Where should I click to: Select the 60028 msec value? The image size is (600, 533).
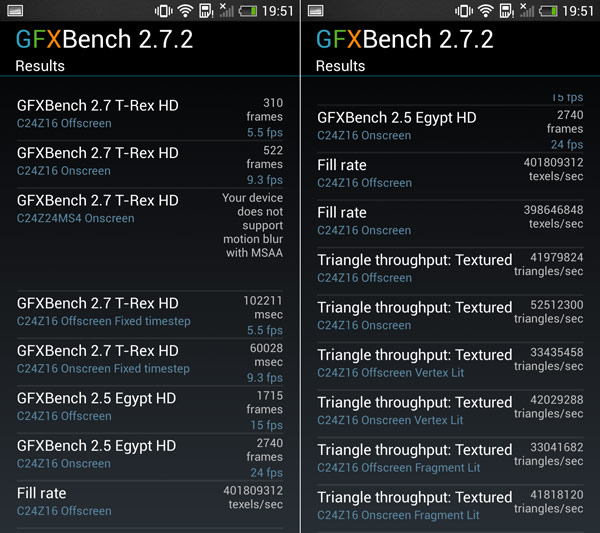click(x=266, y=355)
